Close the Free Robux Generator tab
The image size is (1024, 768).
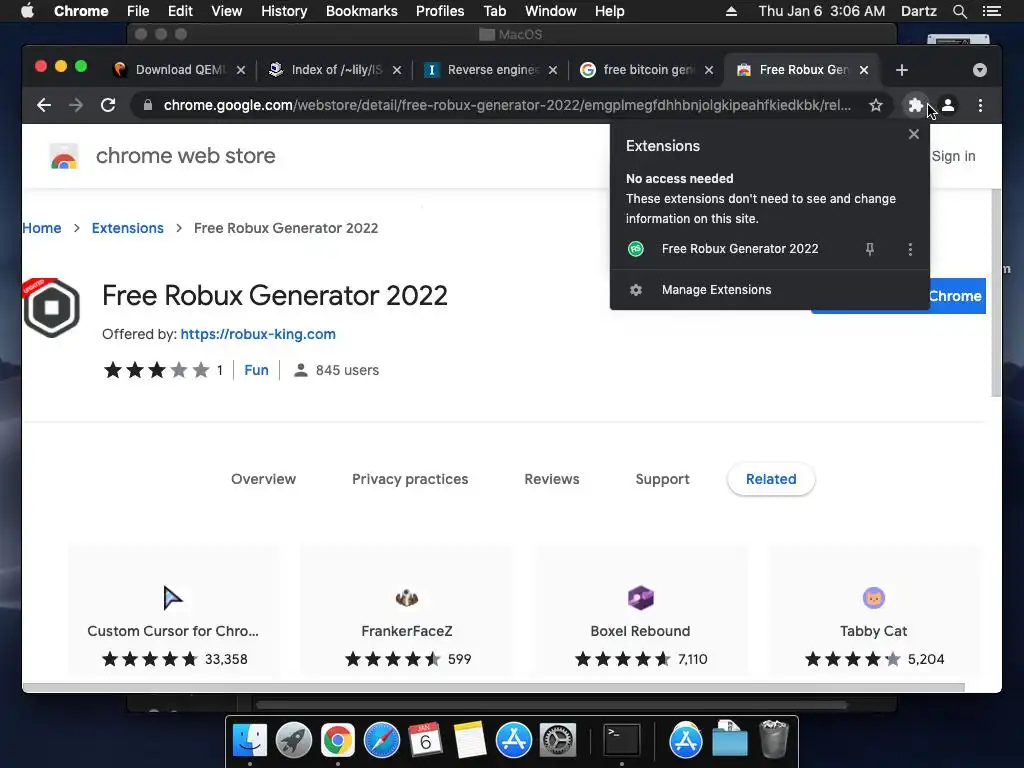[864, 70]
